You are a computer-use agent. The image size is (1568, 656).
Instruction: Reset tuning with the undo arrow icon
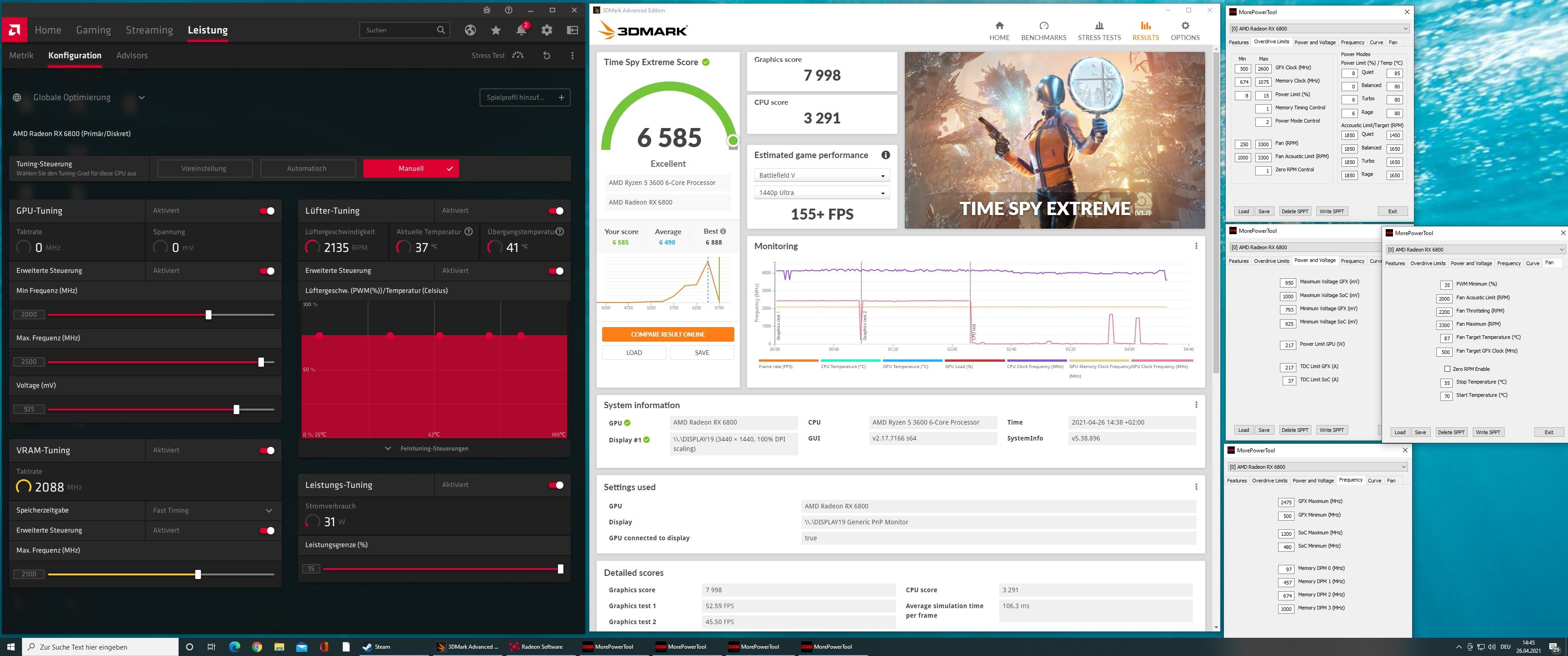tap(547, 56)
